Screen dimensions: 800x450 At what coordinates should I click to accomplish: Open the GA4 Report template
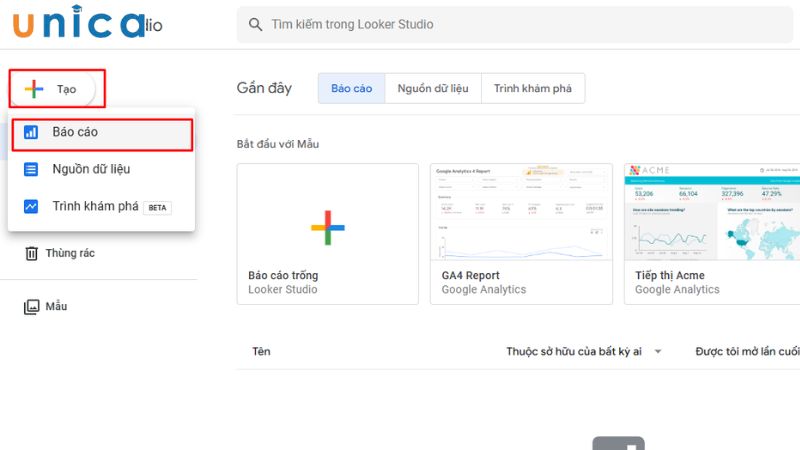[521, 234]
